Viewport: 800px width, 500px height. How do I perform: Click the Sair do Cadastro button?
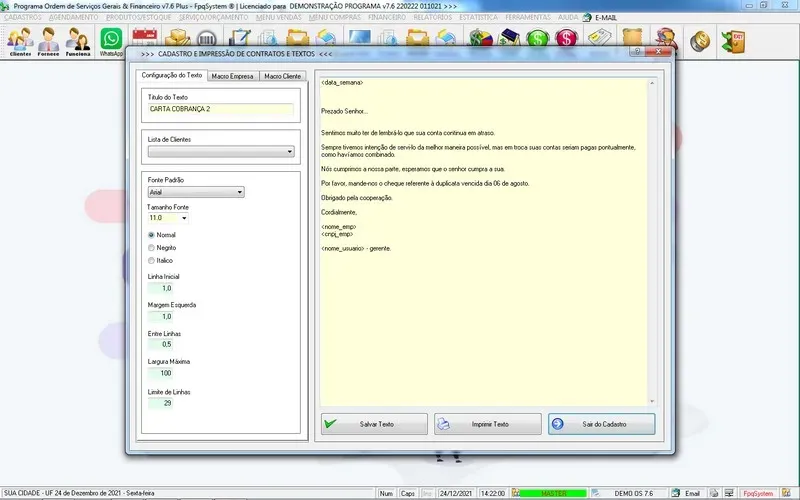601,424
